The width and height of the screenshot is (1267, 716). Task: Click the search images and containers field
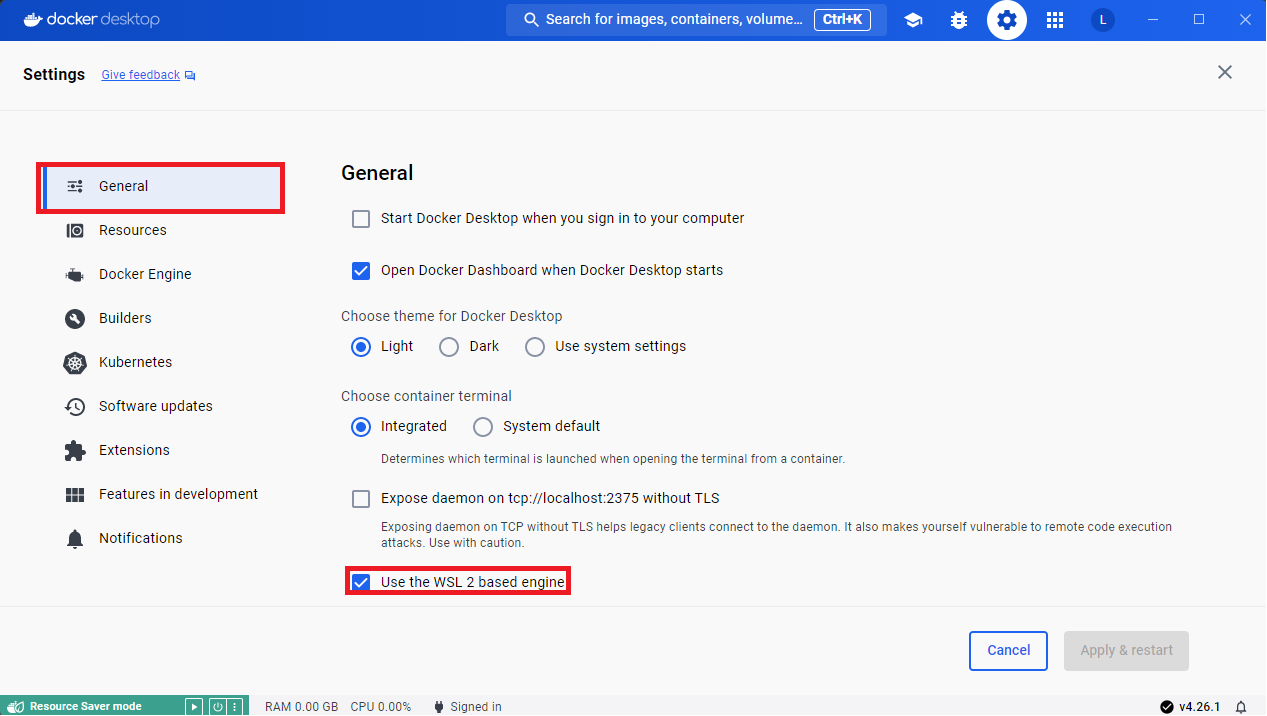point(696,20)
